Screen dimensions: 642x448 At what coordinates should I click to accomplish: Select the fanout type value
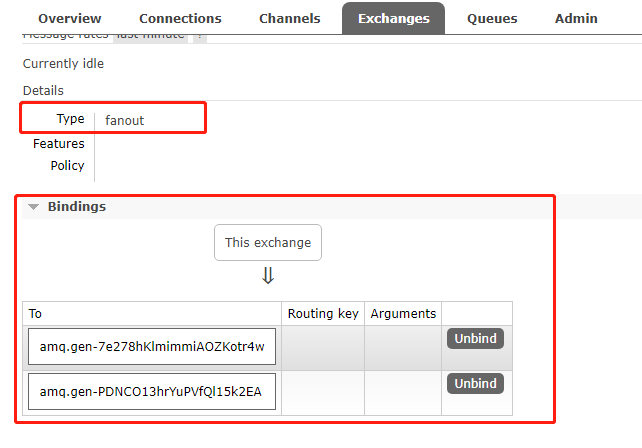(x=124, y=120)
